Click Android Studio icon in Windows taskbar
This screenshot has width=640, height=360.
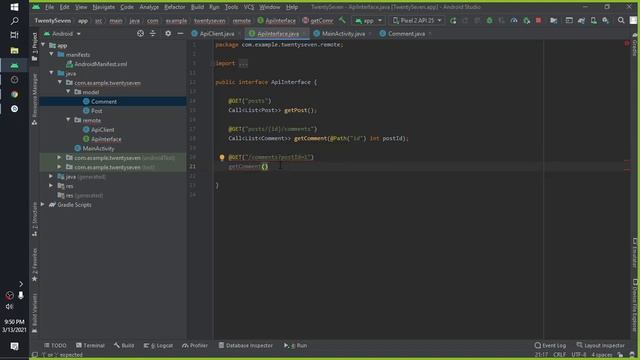pos(14,65)
